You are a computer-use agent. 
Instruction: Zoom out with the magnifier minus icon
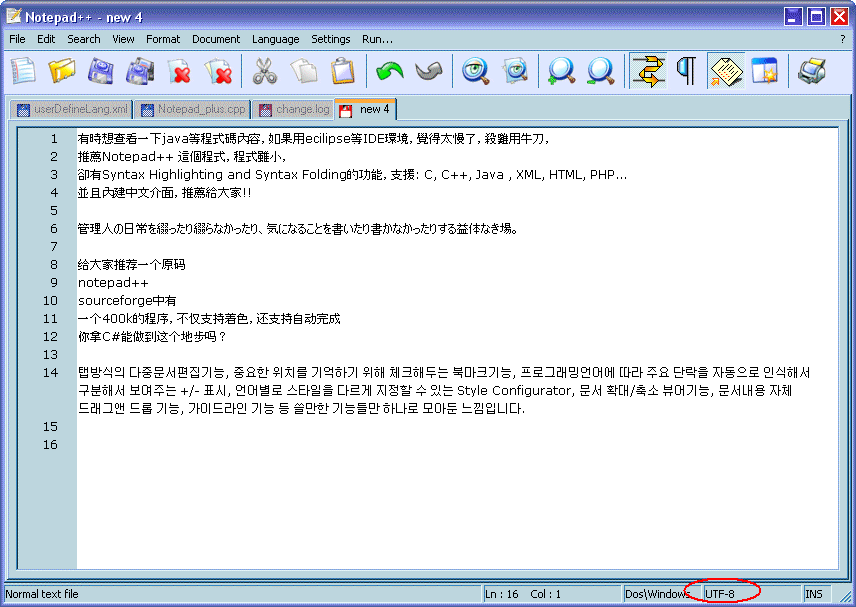pos(601,71)
